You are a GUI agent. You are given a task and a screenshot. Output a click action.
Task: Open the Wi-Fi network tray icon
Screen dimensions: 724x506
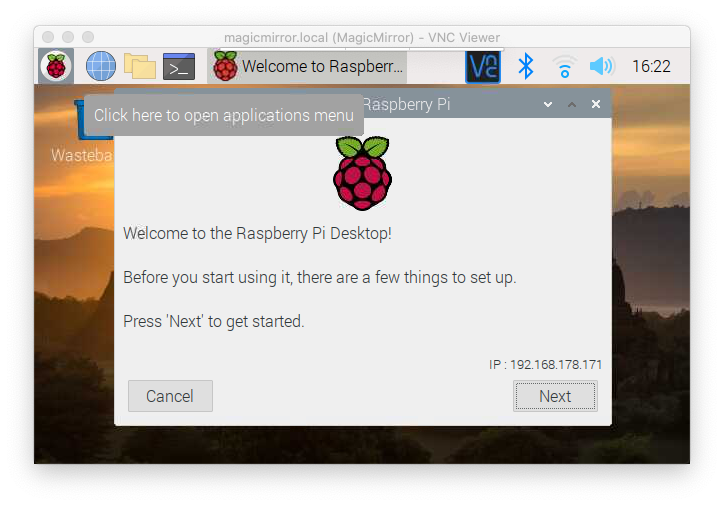click(x=564, y=66)
